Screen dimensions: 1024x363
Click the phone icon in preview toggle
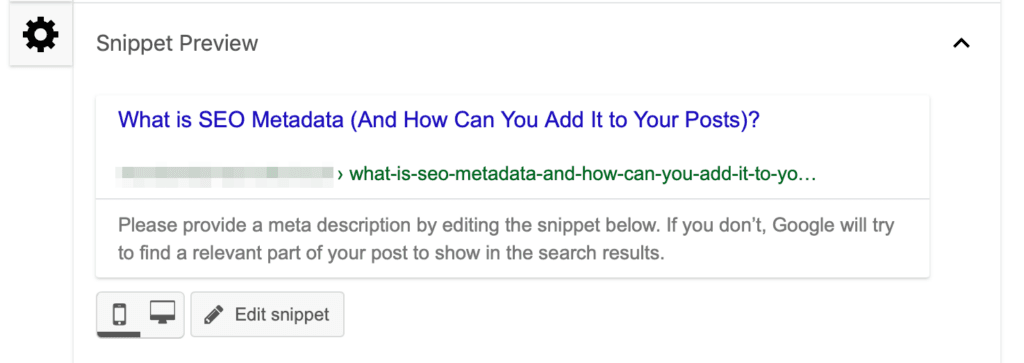pyautogui.click(x=119, y=314)
